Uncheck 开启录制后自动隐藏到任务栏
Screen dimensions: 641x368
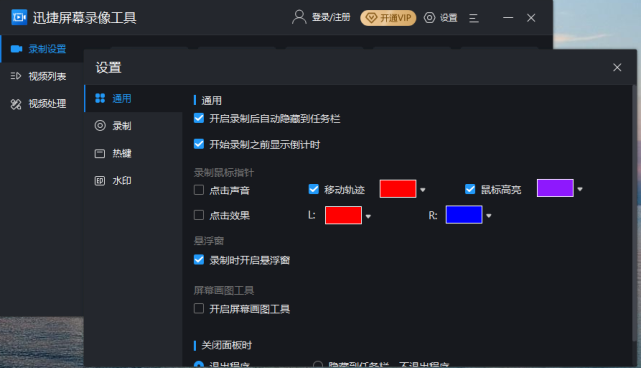tap(199, 119)
